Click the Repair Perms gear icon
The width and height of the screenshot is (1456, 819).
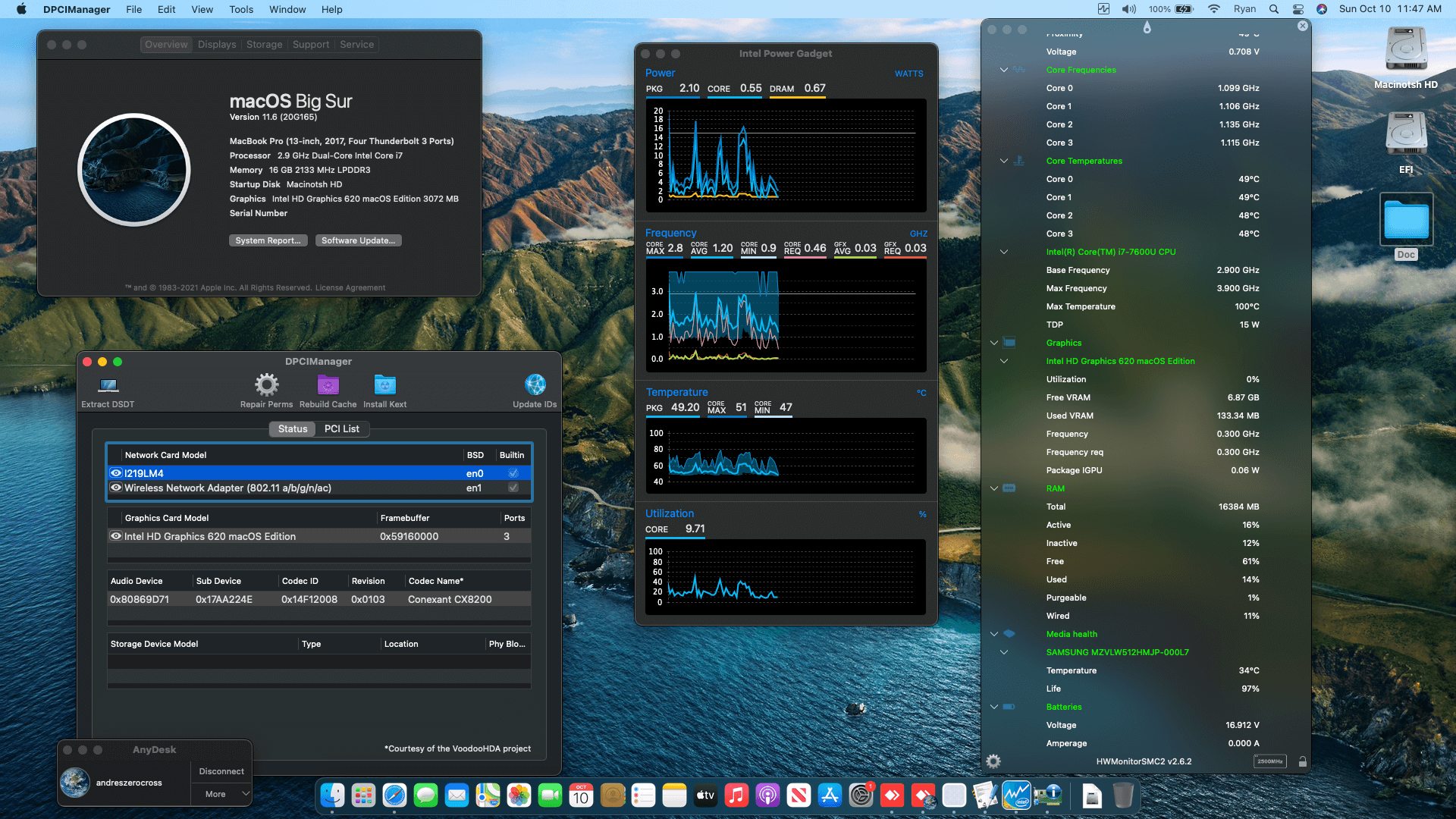coord(266,385)
